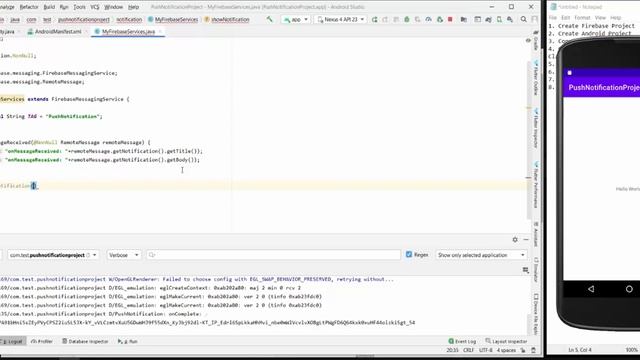Image resolution: width=640 pixels, height=360 pixels.
Task: Open the Tools menu
Action: point(79,7)
